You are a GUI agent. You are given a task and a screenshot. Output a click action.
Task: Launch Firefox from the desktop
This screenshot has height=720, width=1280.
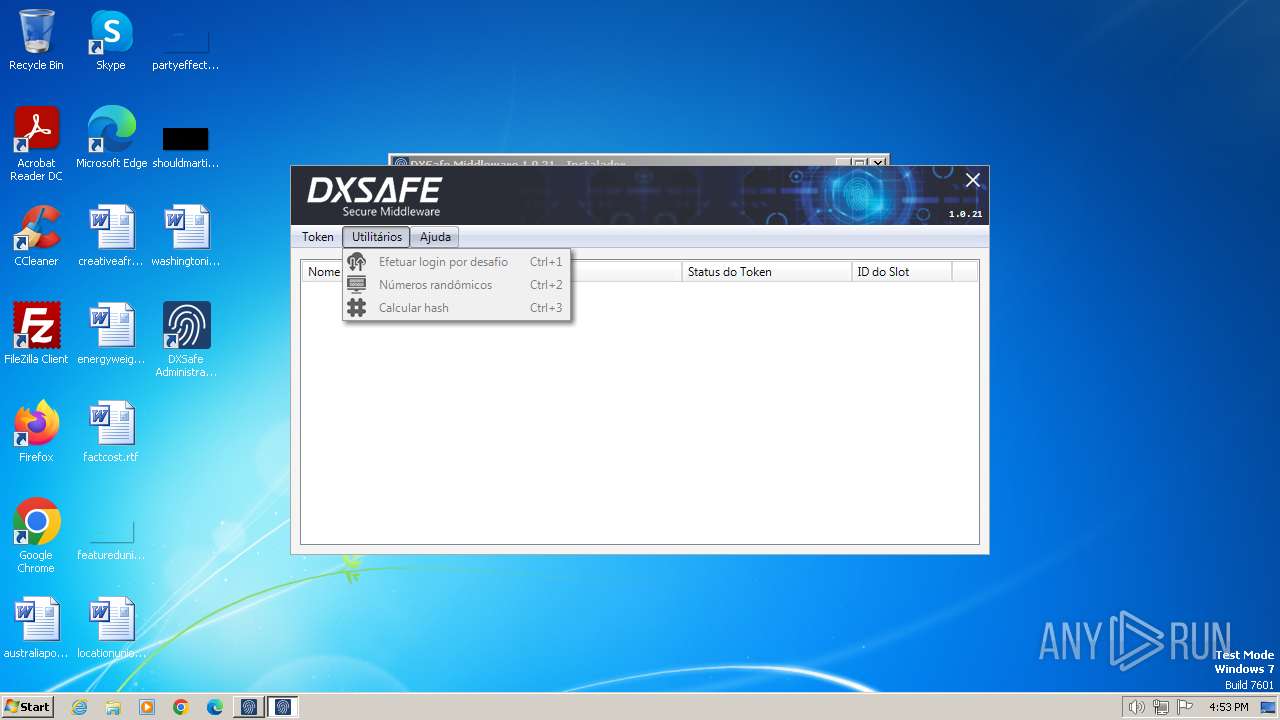36,432
